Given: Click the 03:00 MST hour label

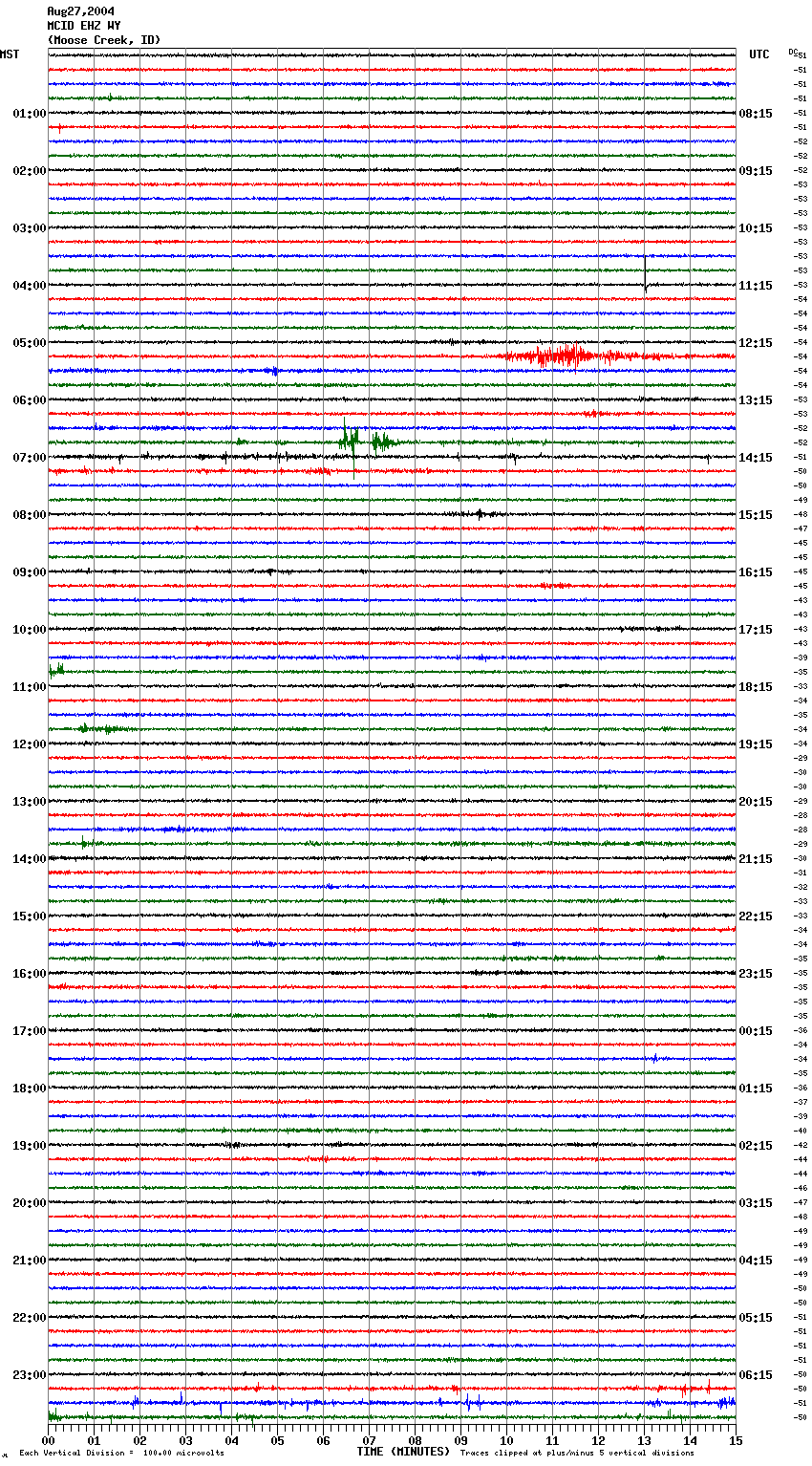Looking at the screenshot, I should 30,228.
